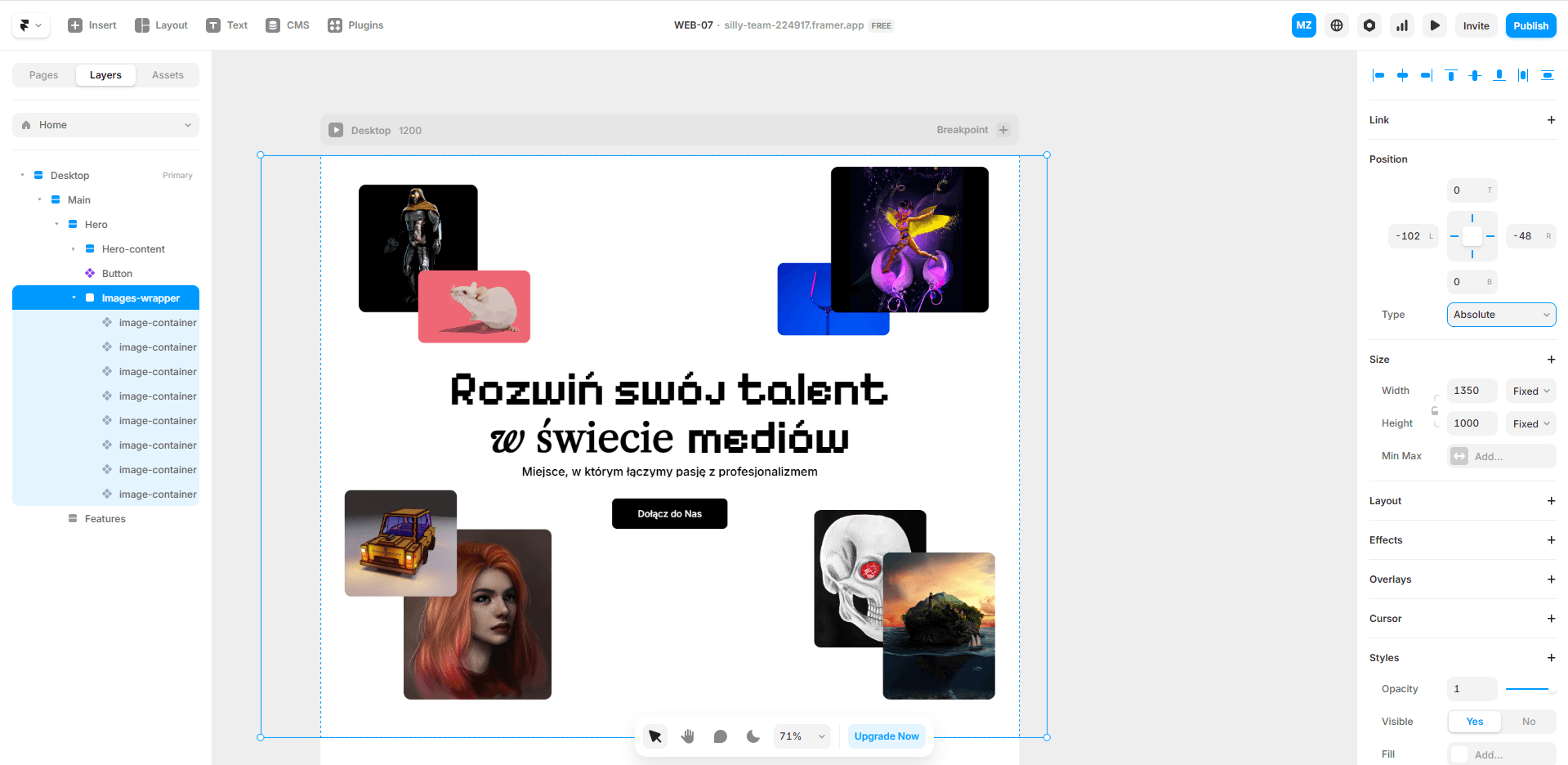Open the Height Fixed dropdown
The image size is (1568, 765).
(1531, 423)
